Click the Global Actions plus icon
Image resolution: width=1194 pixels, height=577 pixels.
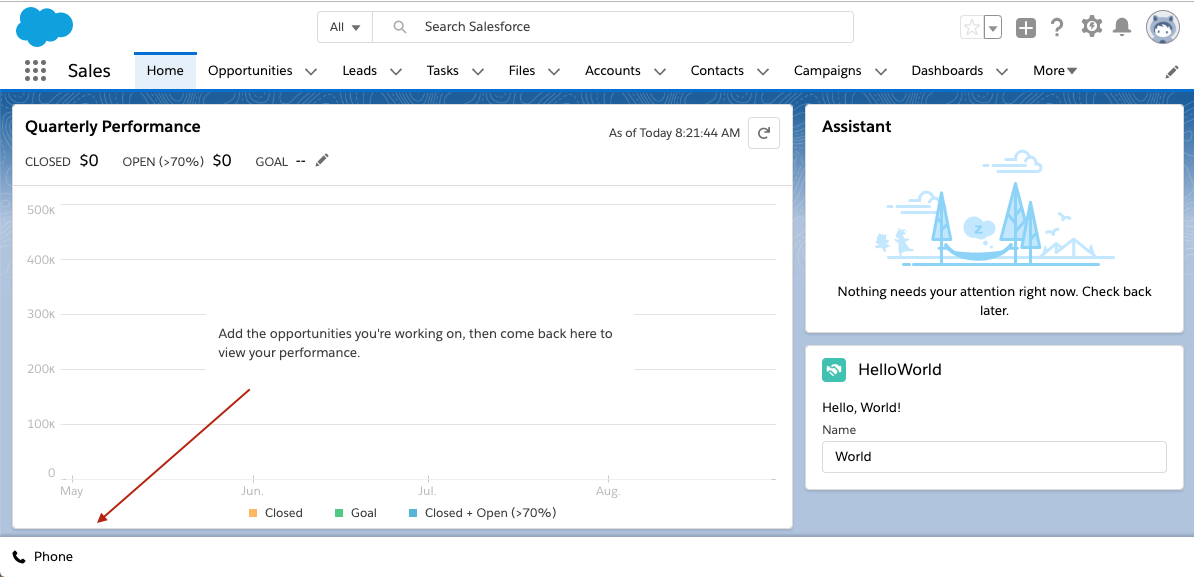click(1026, 28)
